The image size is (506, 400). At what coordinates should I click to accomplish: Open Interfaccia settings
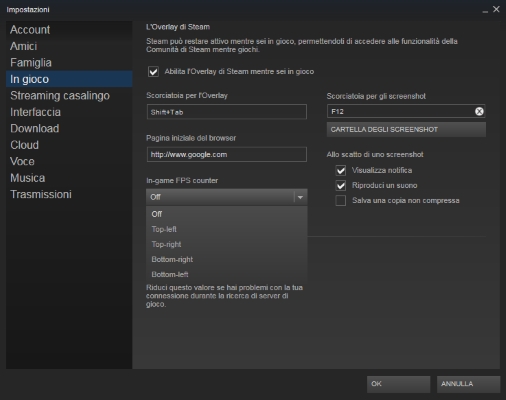click(x=69, y=112)
